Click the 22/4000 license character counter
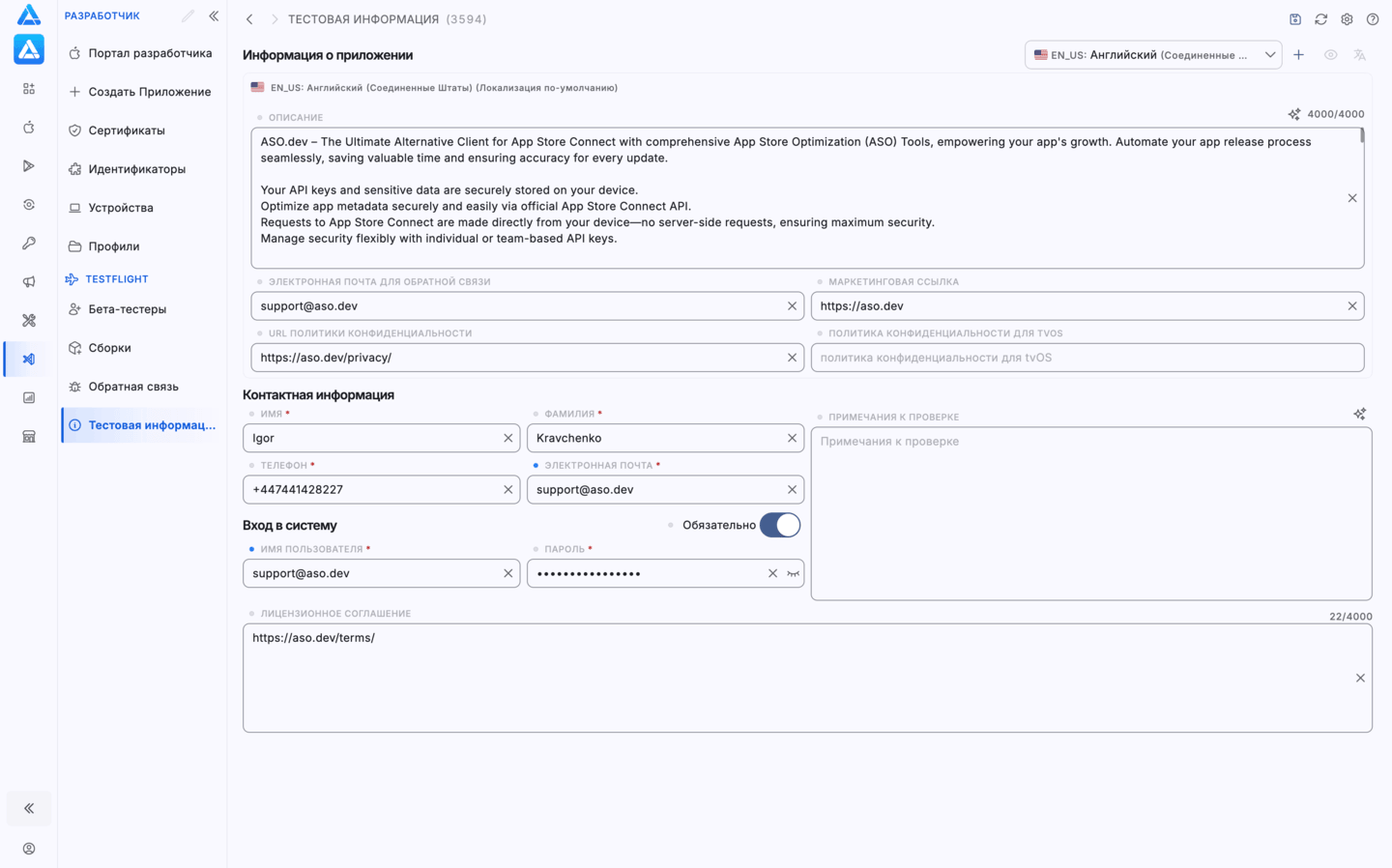Image resolution: width=1392 pixels, height=868 pixels. coord(1350,617)
